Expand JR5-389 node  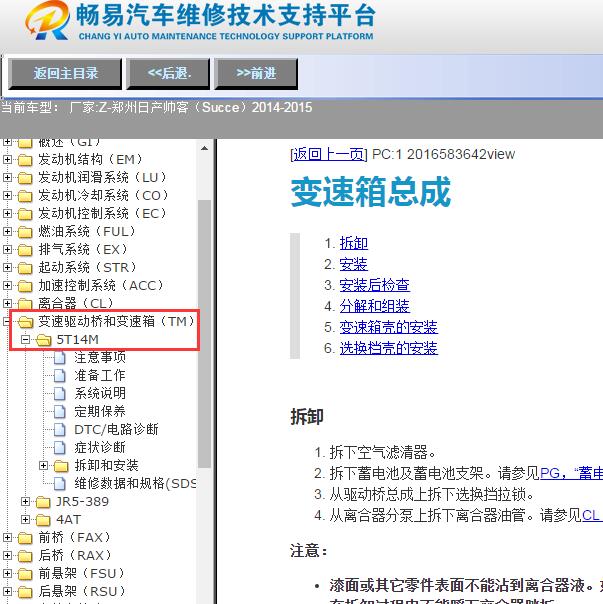point(25,501)
